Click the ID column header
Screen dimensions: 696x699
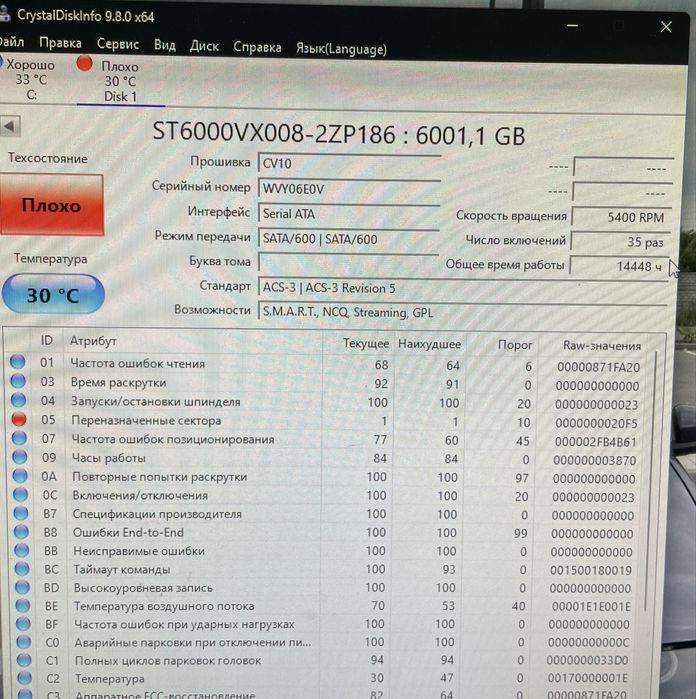[47, 341]
